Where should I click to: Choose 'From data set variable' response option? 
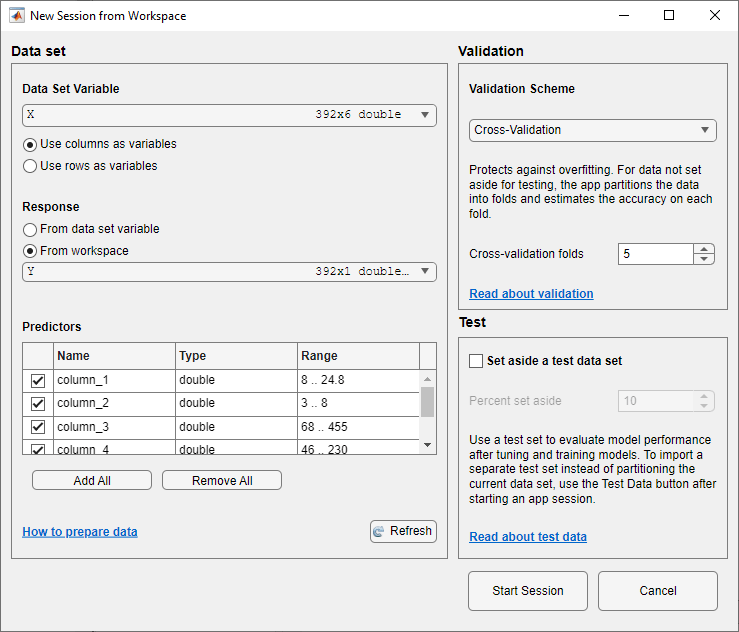(30, 229)
